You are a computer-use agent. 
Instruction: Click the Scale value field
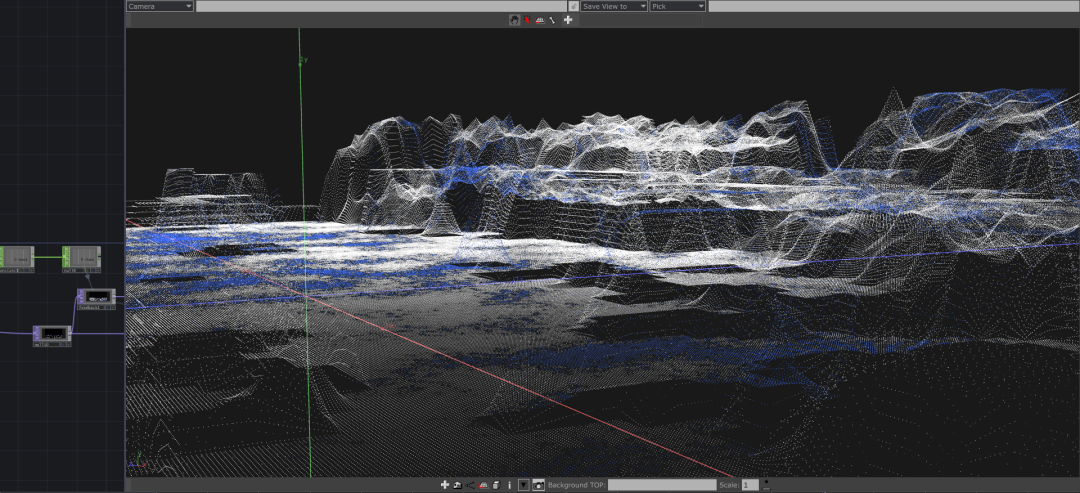tap(750, 485)
